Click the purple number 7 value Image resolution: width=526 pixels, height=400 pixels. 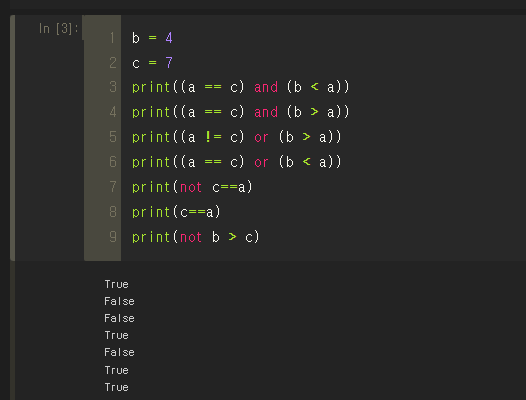tap(169, 63)
